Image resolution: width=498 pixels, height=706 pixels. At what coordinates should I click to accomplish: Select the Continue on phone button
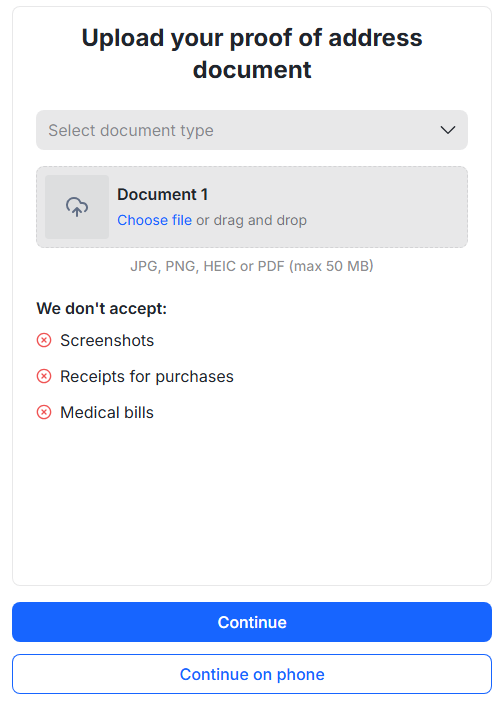252,674
